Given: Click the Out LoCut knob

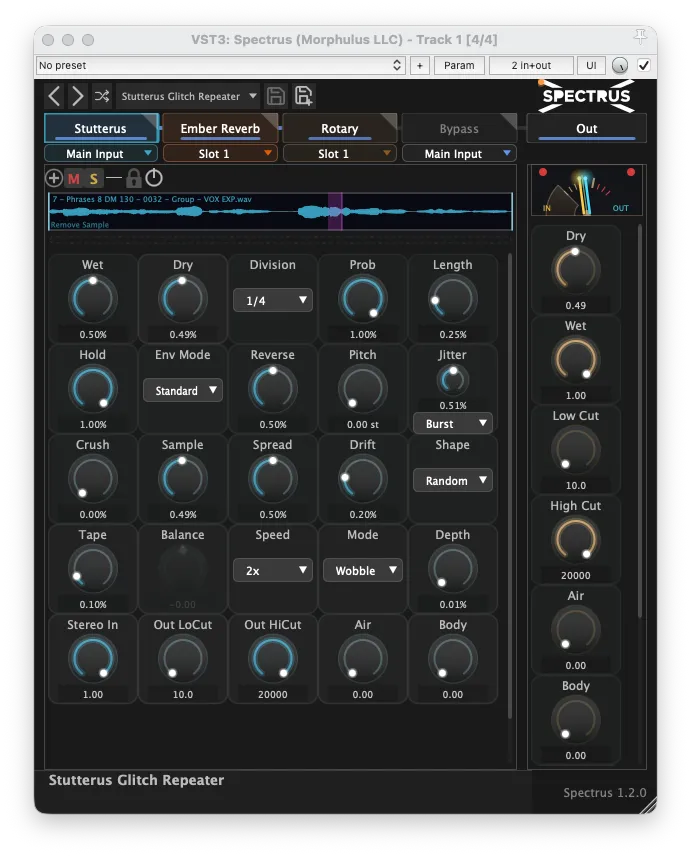Looking at the screenshot, I should [x=183, y=659].
